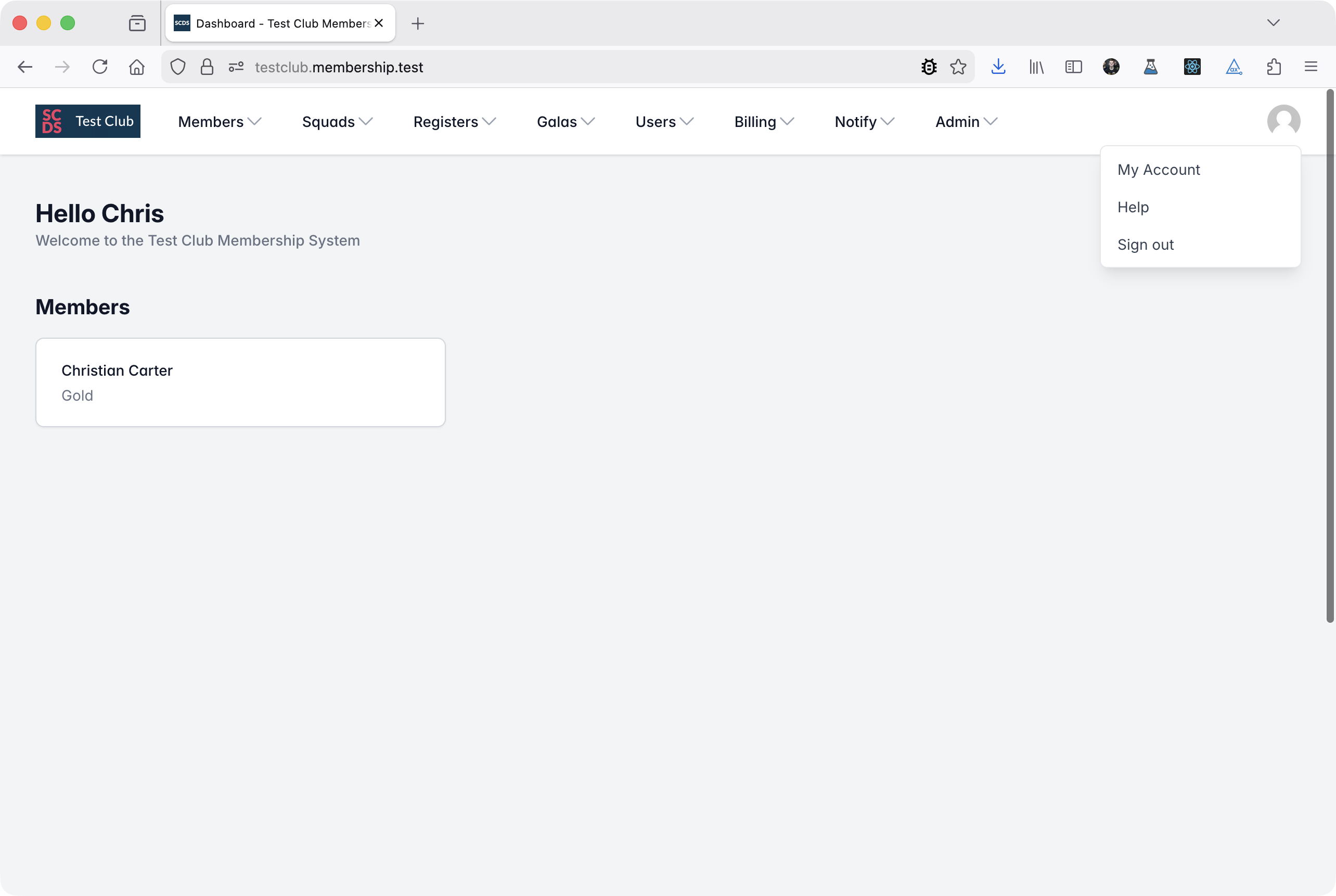Toggle the browser sidebar view
1336x896 pixels.
pyautogui.click(x=1073, y=67)
